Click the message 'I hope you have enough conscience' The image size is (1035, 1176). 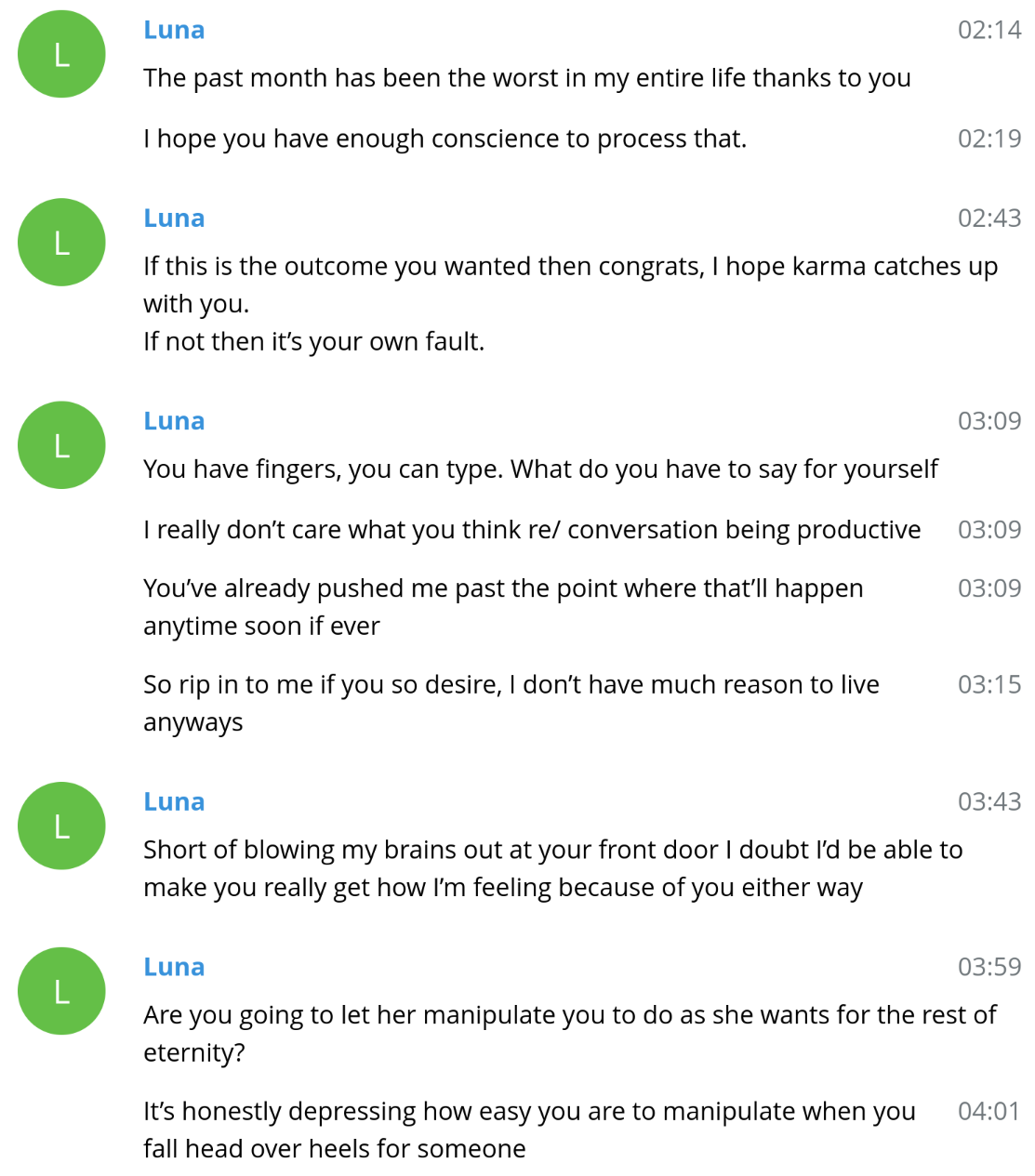(445, 139)
